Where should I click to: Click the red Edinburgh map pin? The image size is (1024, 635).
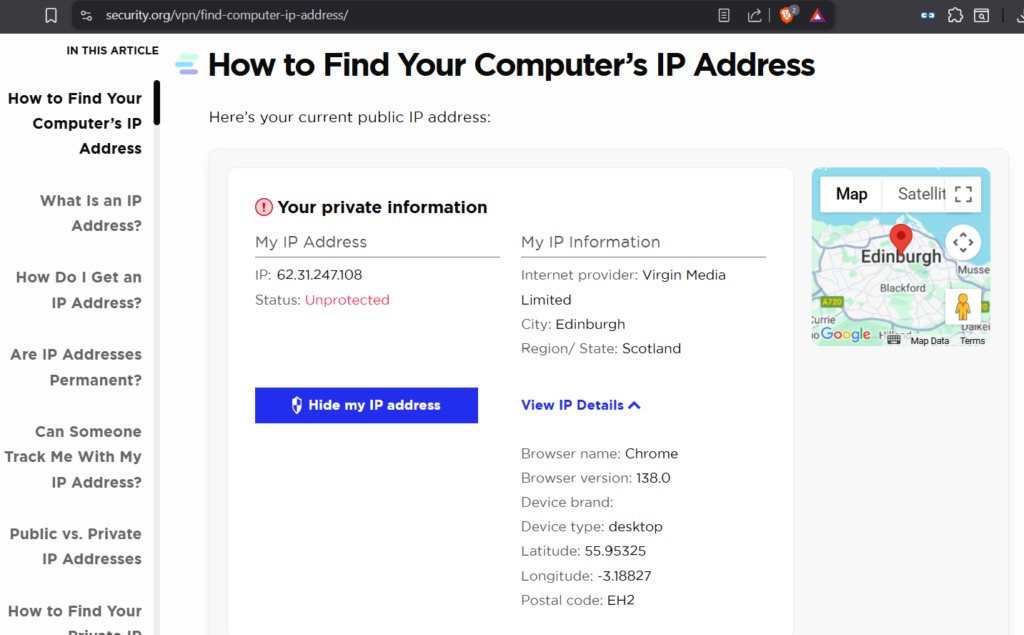pos(901,238)
